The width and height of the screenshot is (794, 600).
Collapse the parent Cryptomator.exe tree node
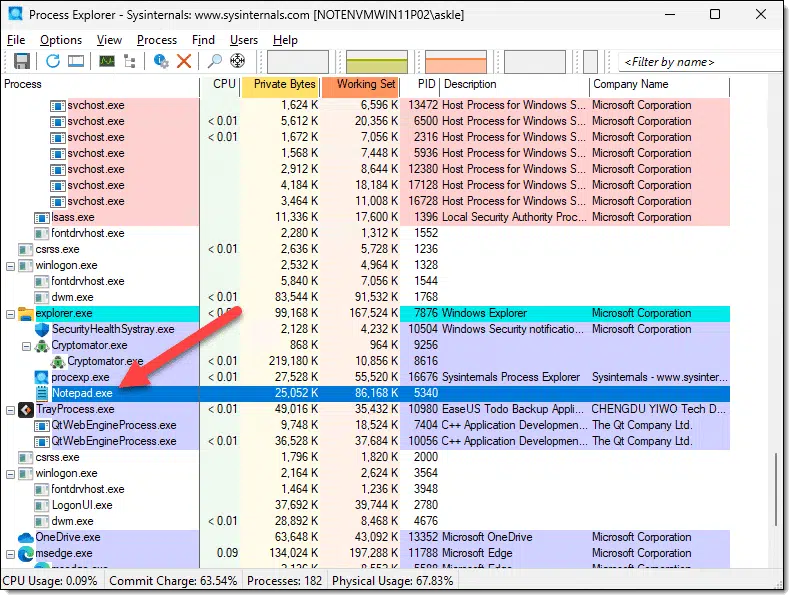click(x=26, y=346)
